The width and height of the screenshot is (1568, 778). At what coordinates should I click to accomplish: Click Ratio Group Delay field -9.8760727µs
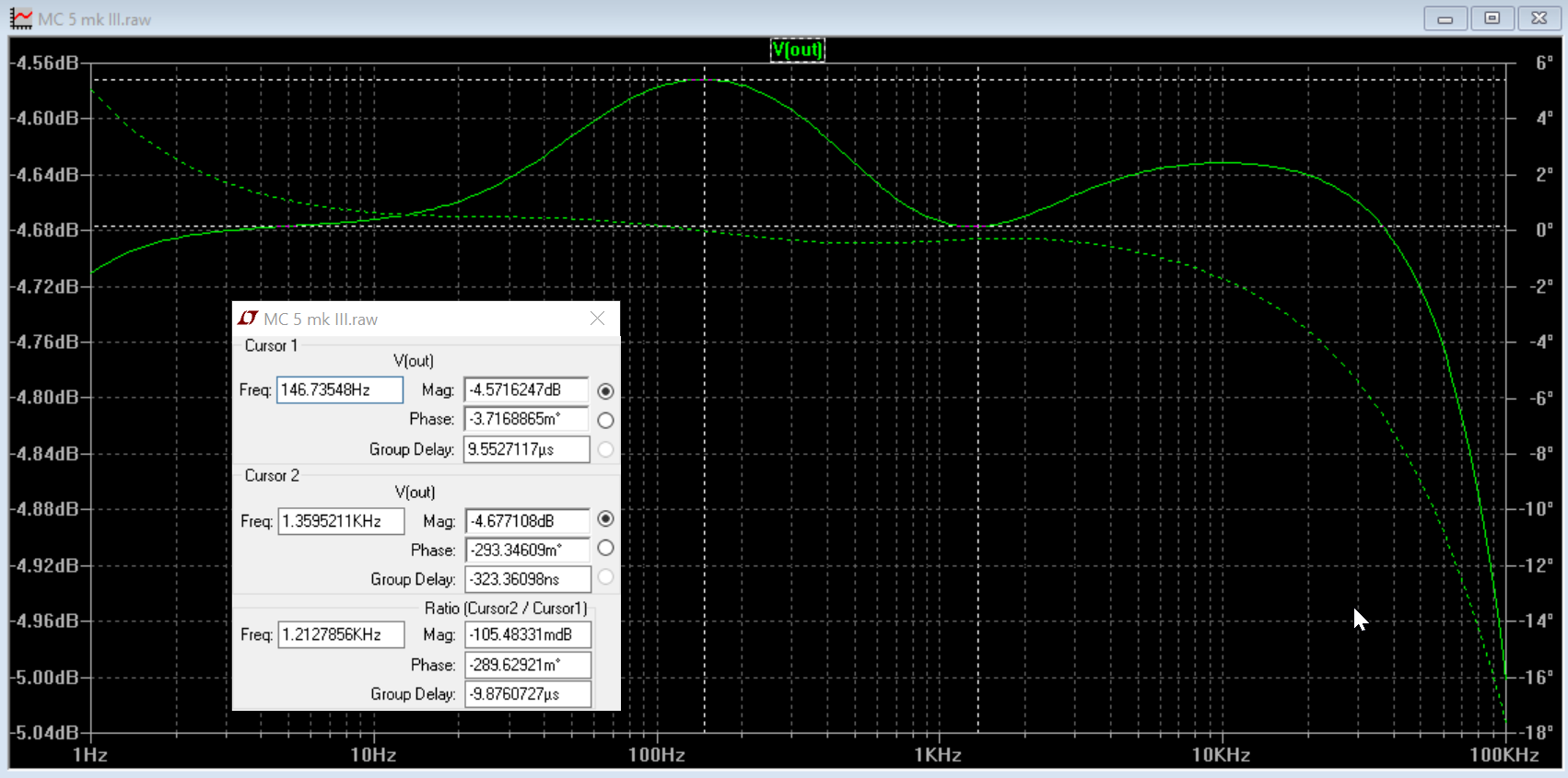(x=528, y=694)
